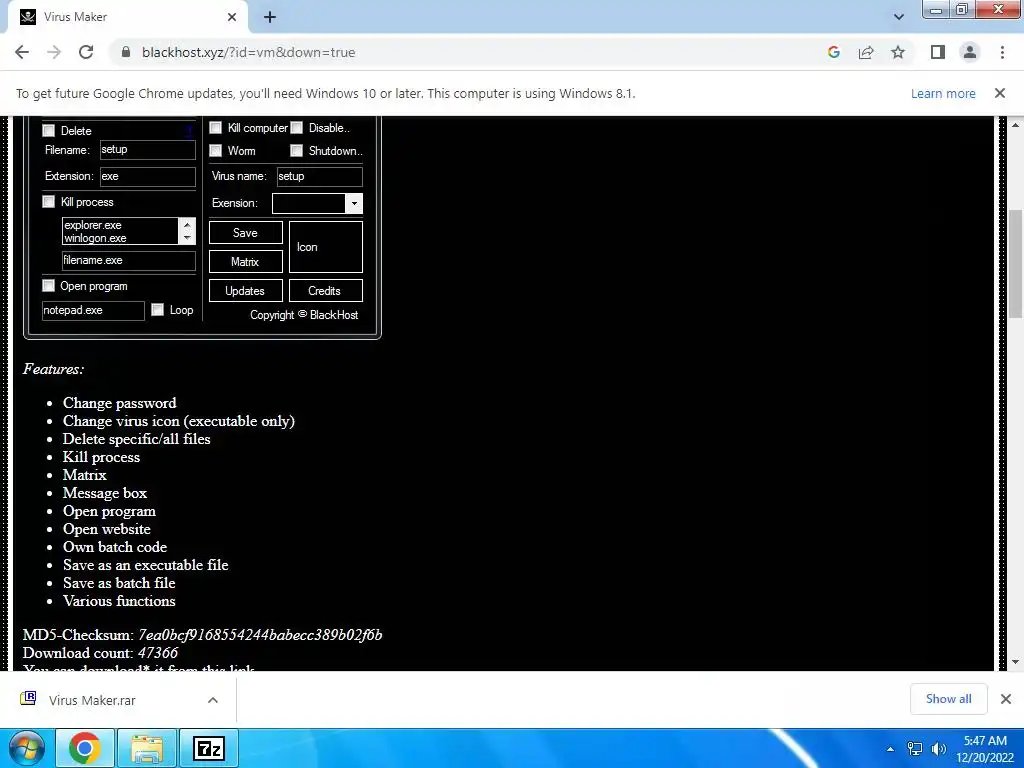Open the profile avatar icon

coord(970,52)
